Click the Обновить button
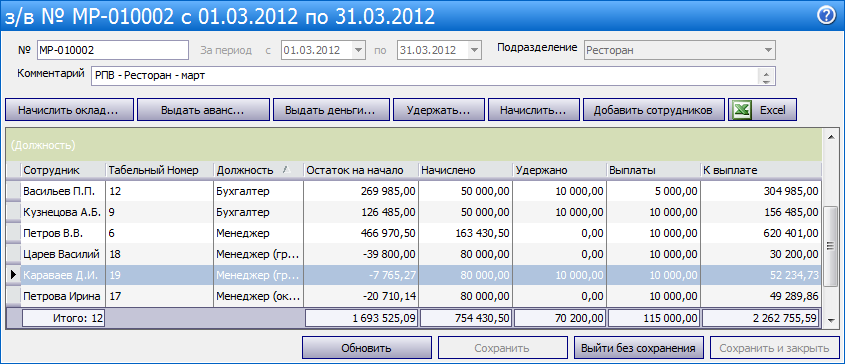 pyautogui.click(x=366, y=348)
